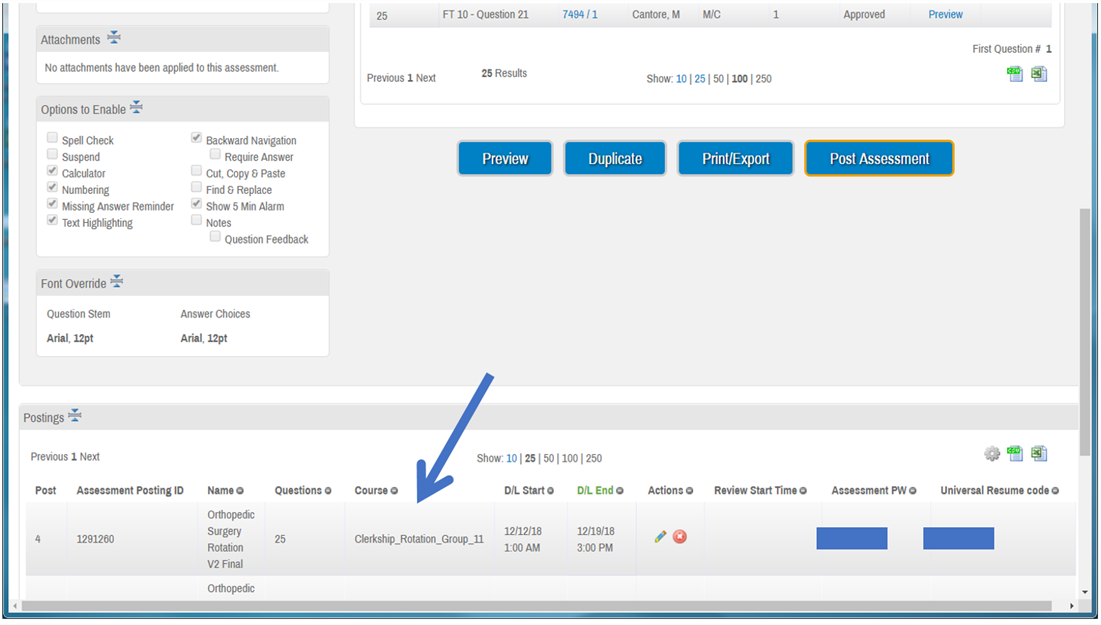The width and height of the screenshot is (1101, 625).
Task: Click the pencil edit icon for posting 1291260
Action: (660, 537)
